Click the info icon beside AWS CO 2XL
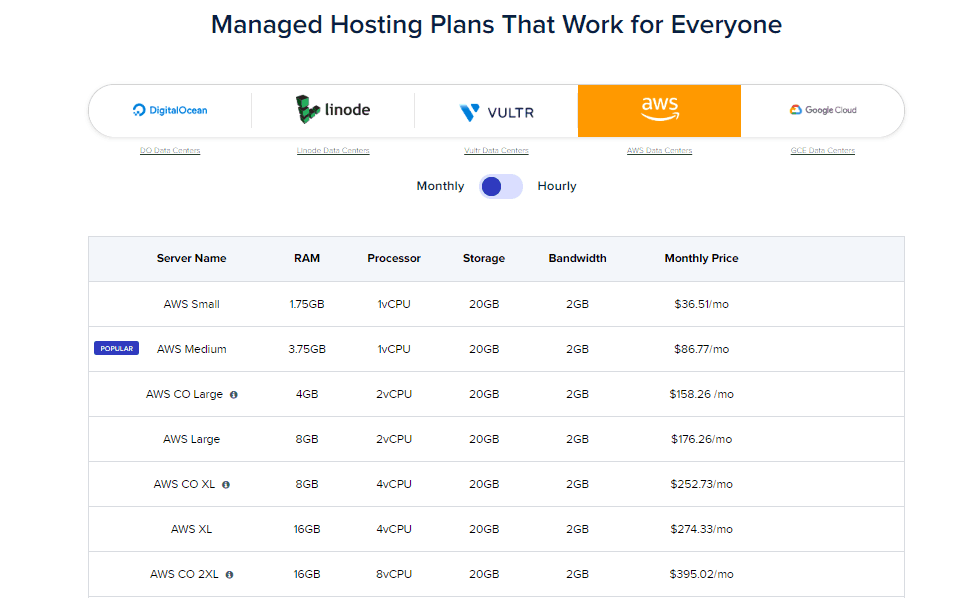This screenshot has height=598, width=959. tap(229, 575)
